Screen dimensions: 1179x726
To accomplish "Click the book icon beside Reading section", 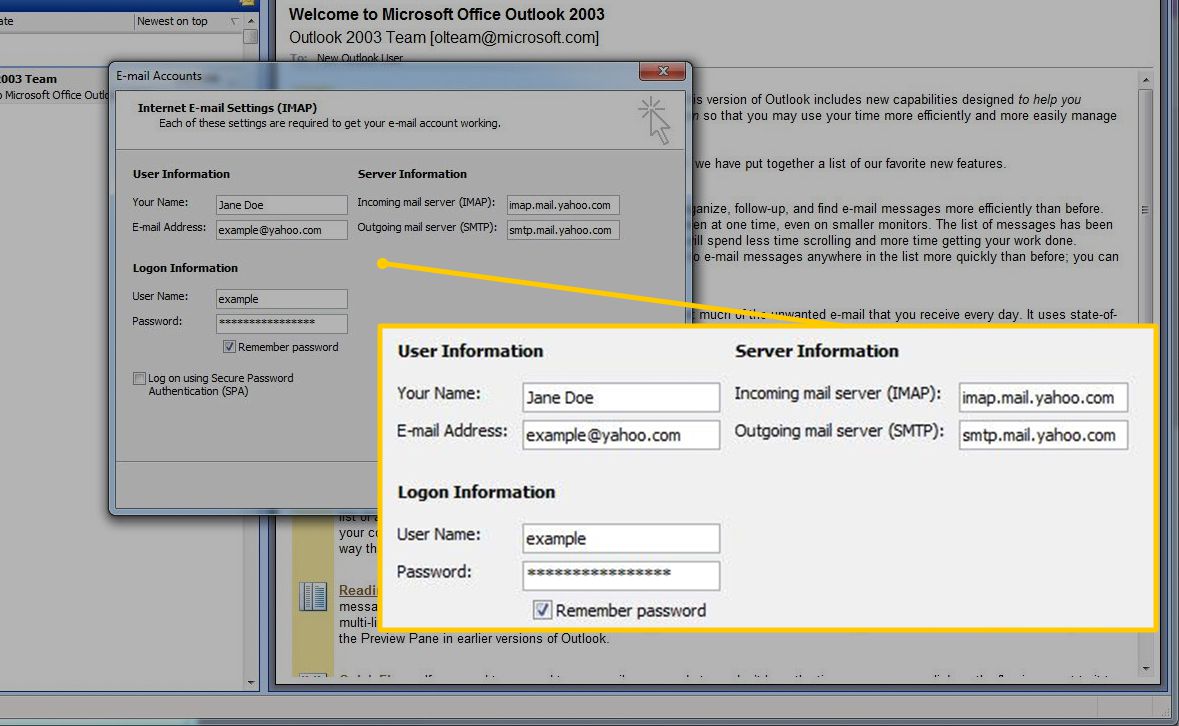I will tap(313, 596).
